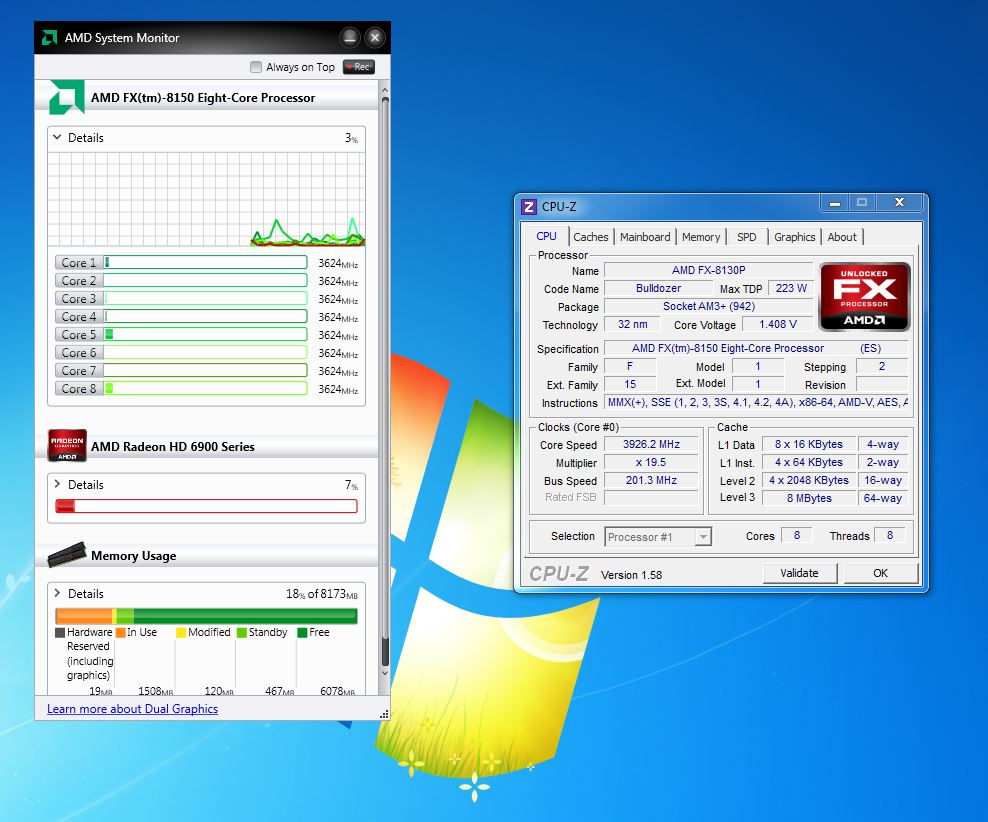The height and width of the screenshot is (822, 988).
Task: Click the 201.3 MHz bus speed value
Action: pos(652,480)
